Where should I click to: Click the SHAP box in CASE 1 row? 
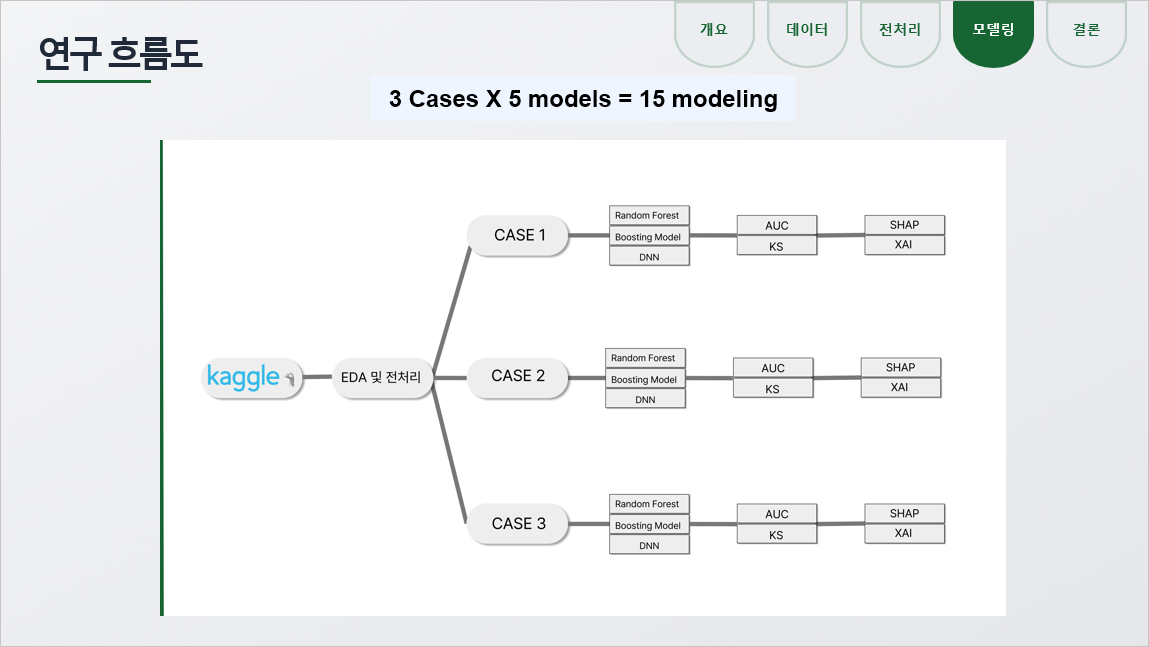904,225
